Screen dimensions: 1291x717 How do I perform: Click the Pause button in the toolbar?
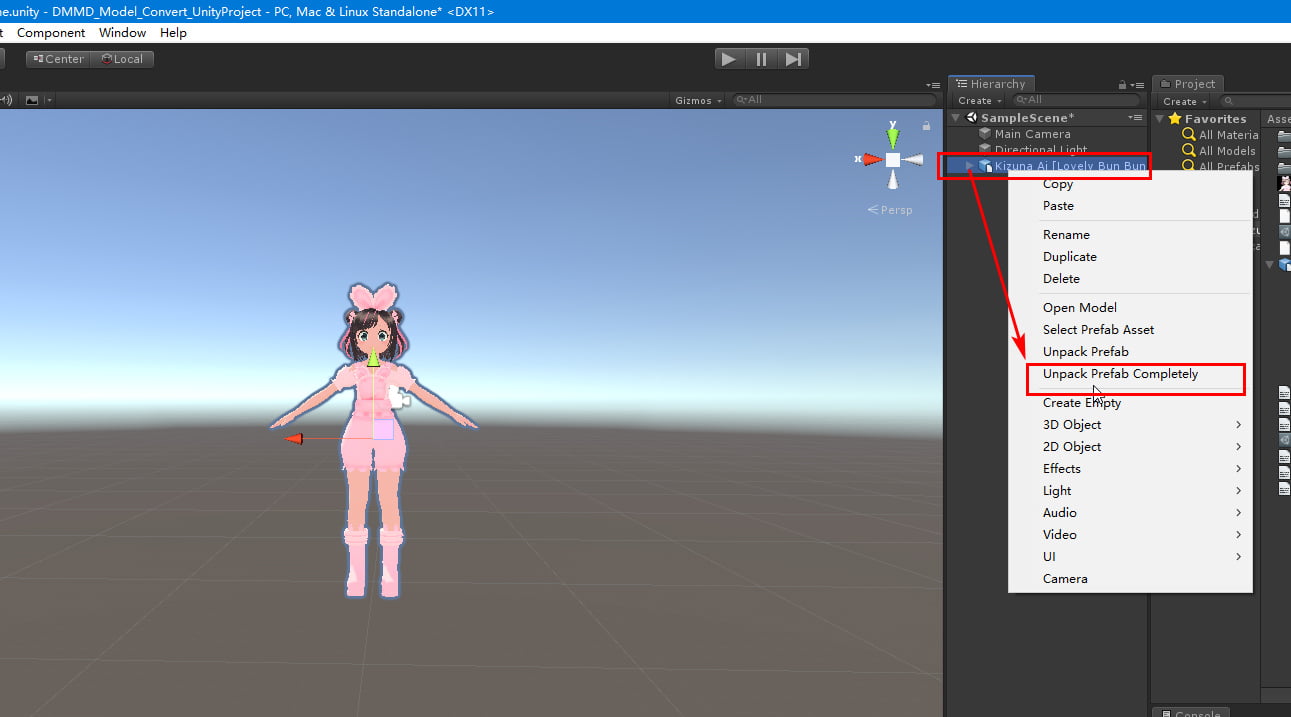point(761,58)
